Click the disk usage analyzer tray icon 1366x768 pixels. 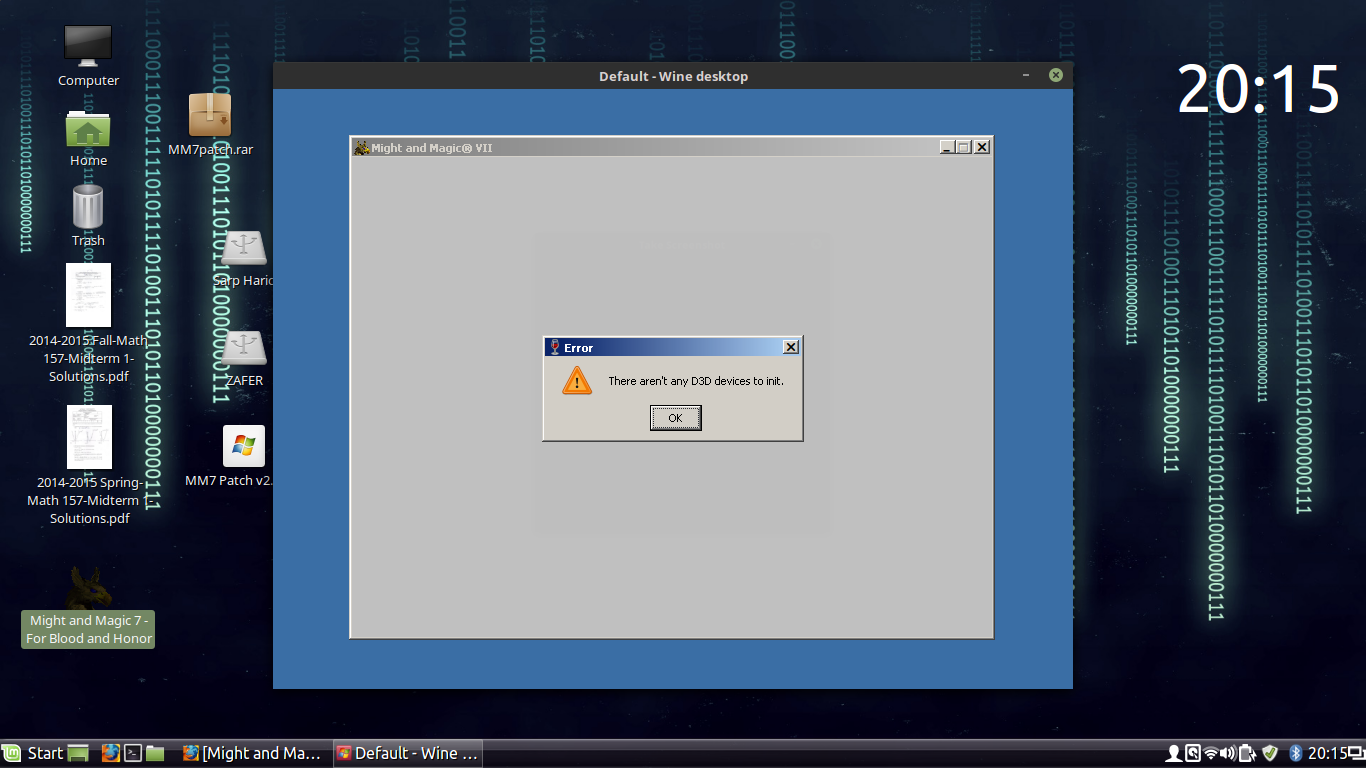pos(1192,753)
